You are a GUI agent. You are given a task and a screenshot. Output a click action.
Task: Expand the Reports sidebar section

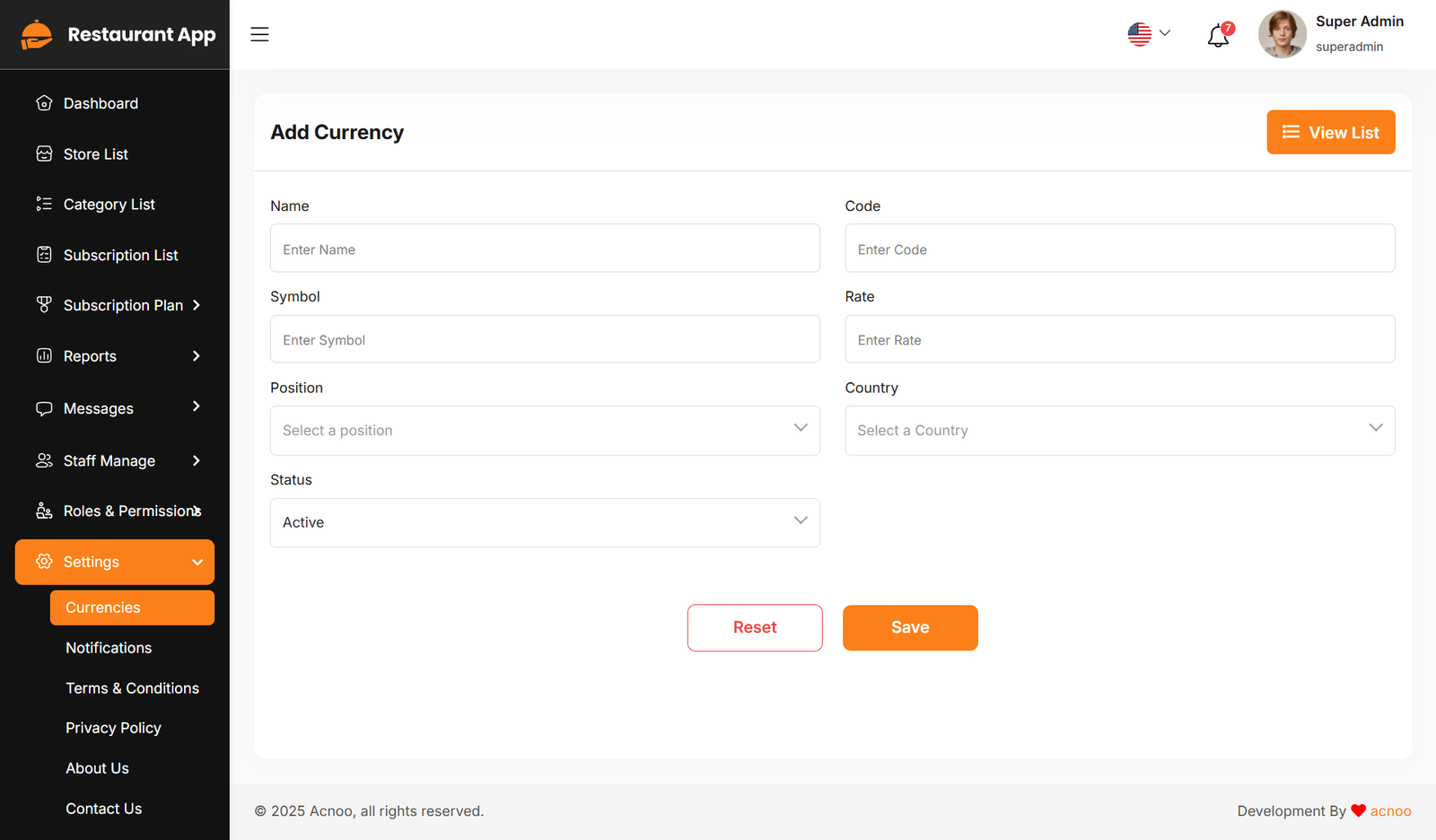[197, 356]
